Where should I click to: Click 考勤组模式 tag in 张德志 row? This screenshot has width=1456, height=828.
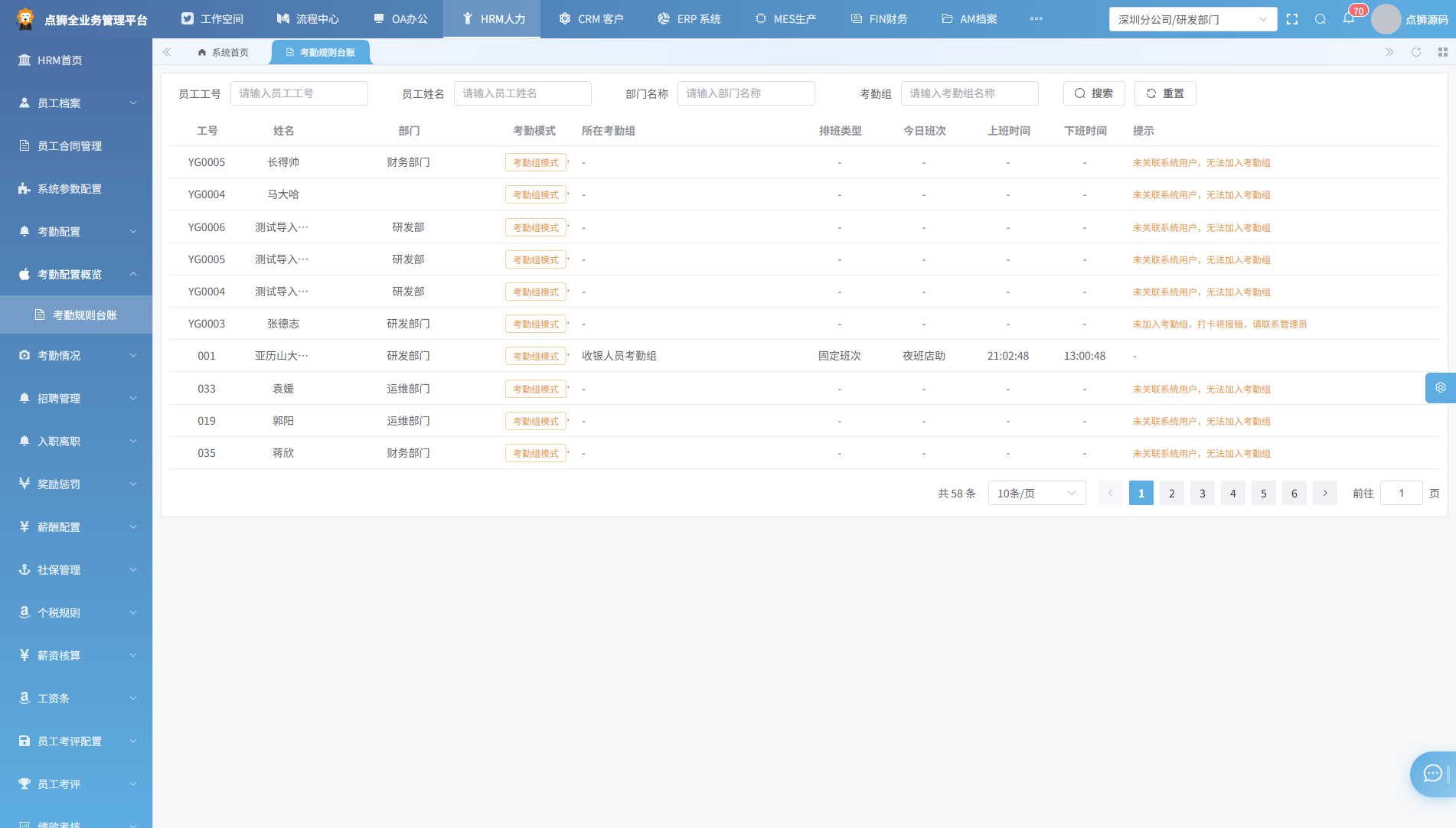(536, 324)
